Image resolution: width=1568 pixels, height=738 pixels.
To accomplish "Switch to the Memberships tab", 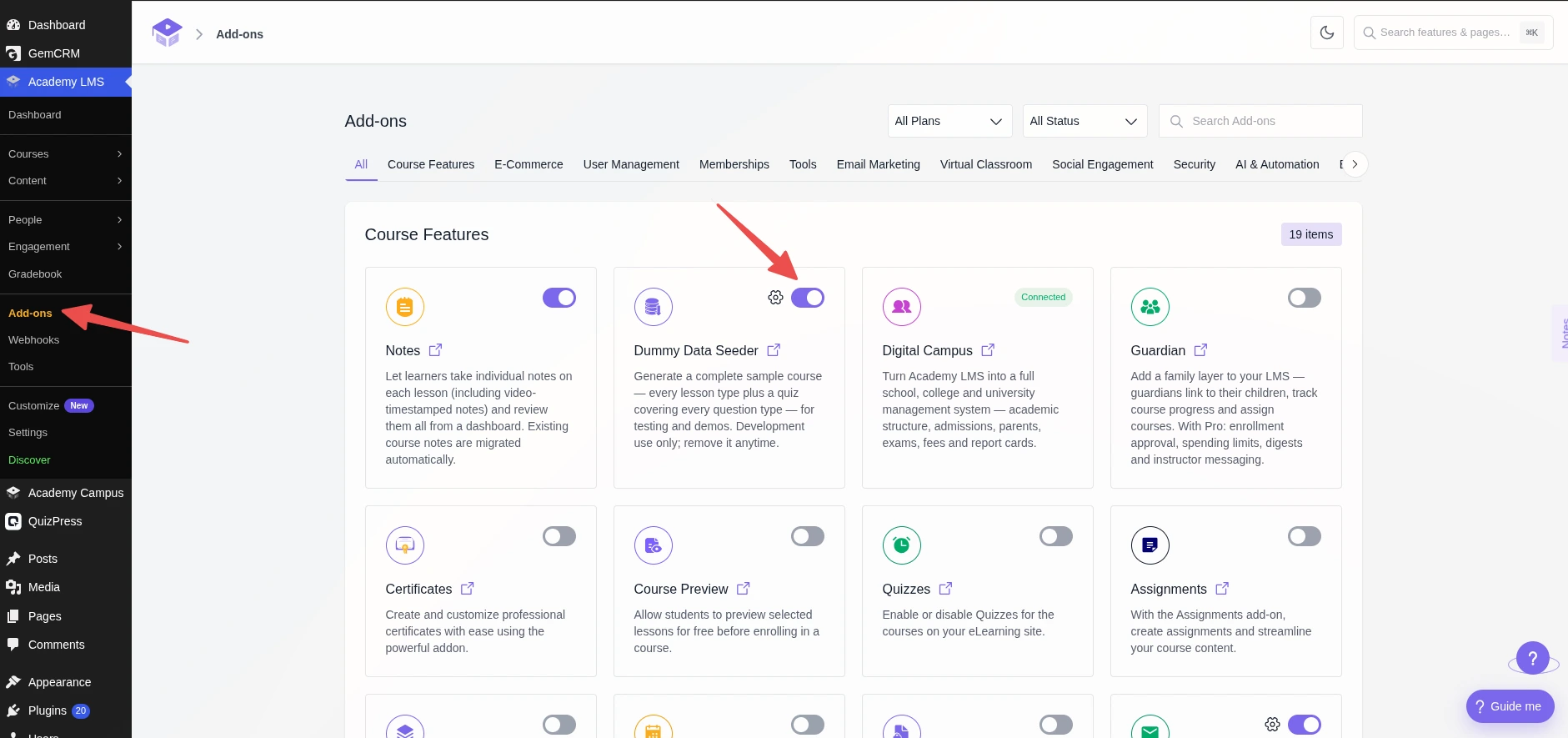I will pyautogui.click(x=734, y=164).
